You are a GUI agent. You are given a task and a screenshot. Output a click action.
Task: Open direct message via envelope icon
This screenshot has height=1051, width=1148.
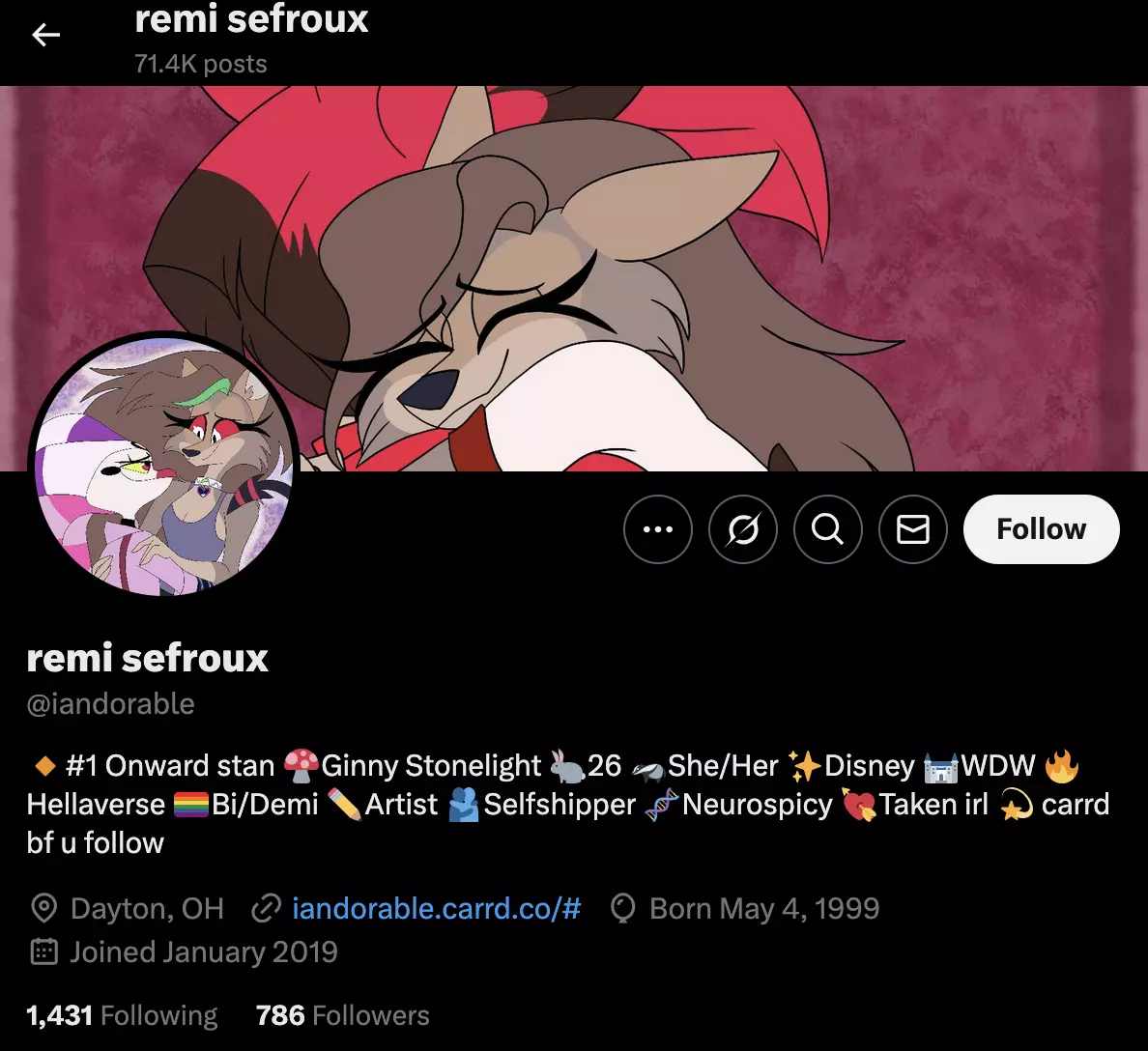[912, 529]
